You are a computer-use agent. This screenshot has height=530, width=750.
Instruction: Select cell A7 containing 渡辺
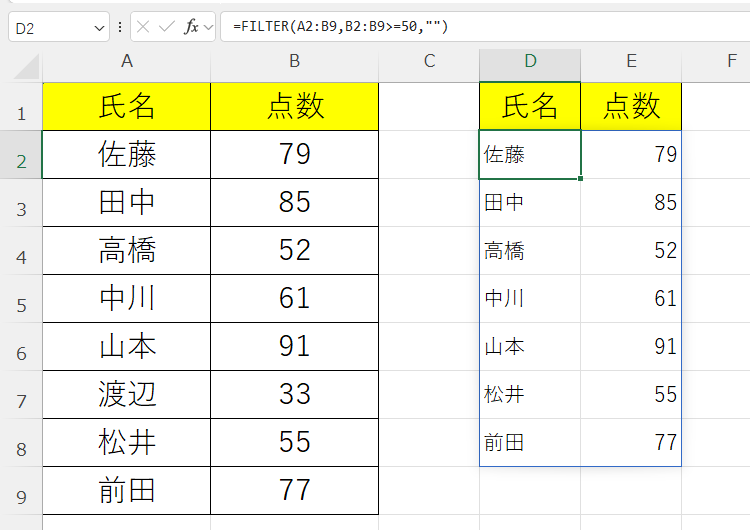(x=127, y=395)
